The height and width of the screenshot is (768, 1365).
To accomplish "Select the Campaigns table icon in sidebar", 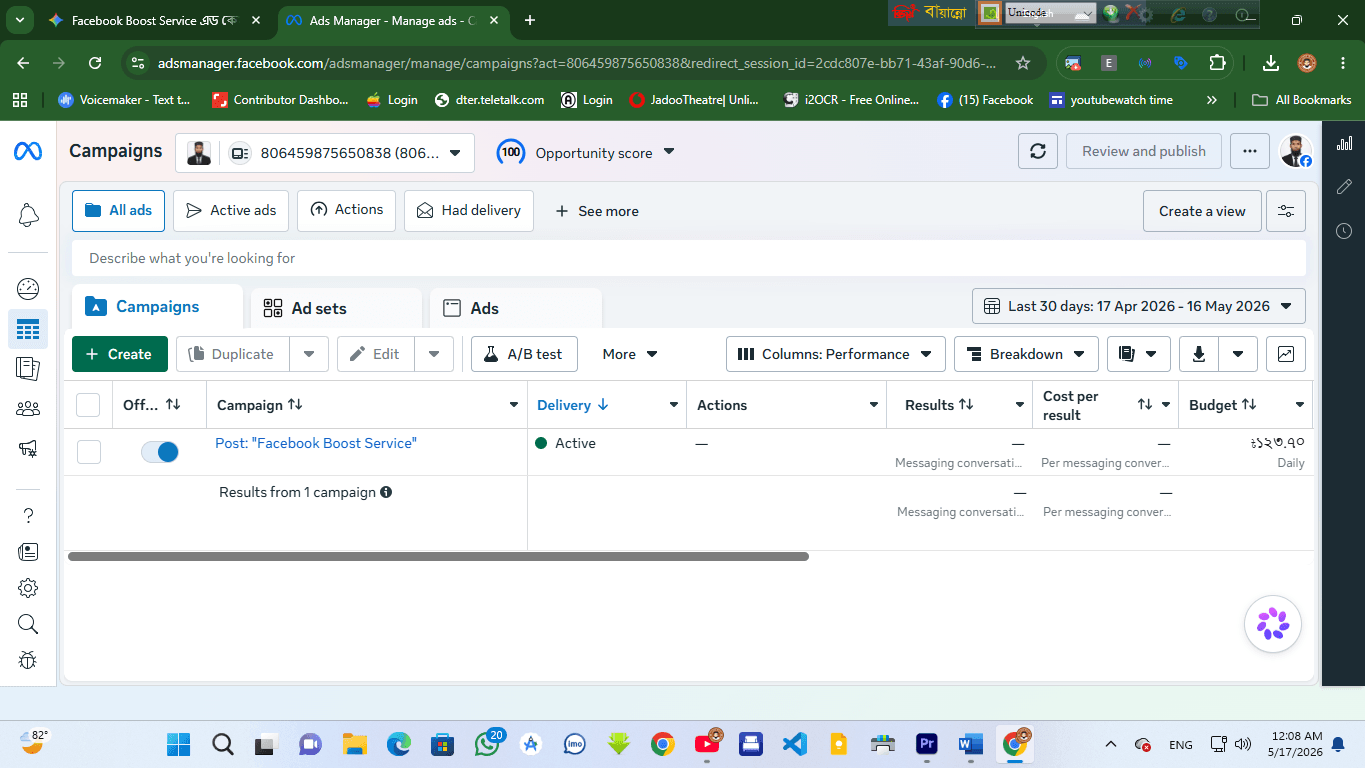I will (28, 329).
